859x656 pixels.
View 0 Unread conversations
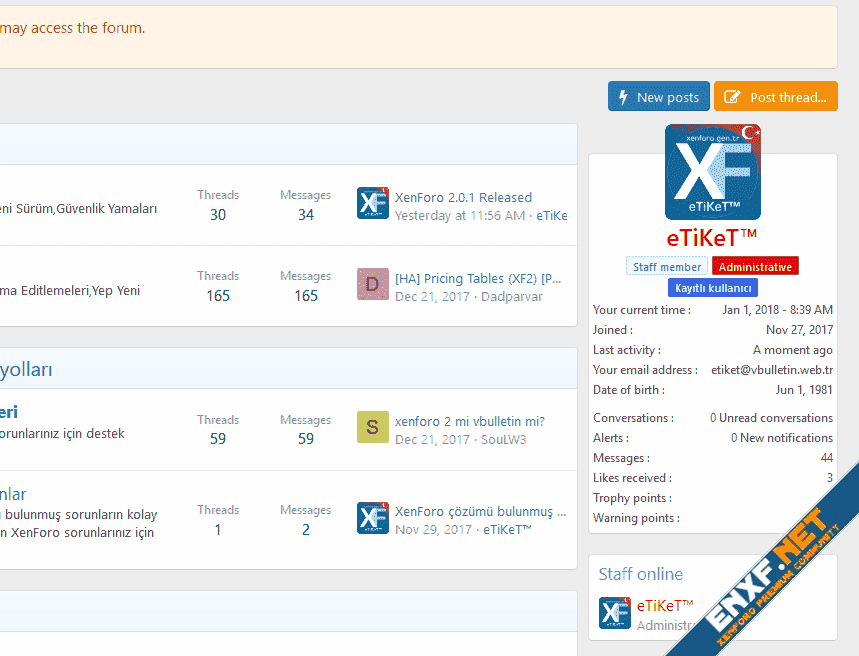(x=771, y=418)
